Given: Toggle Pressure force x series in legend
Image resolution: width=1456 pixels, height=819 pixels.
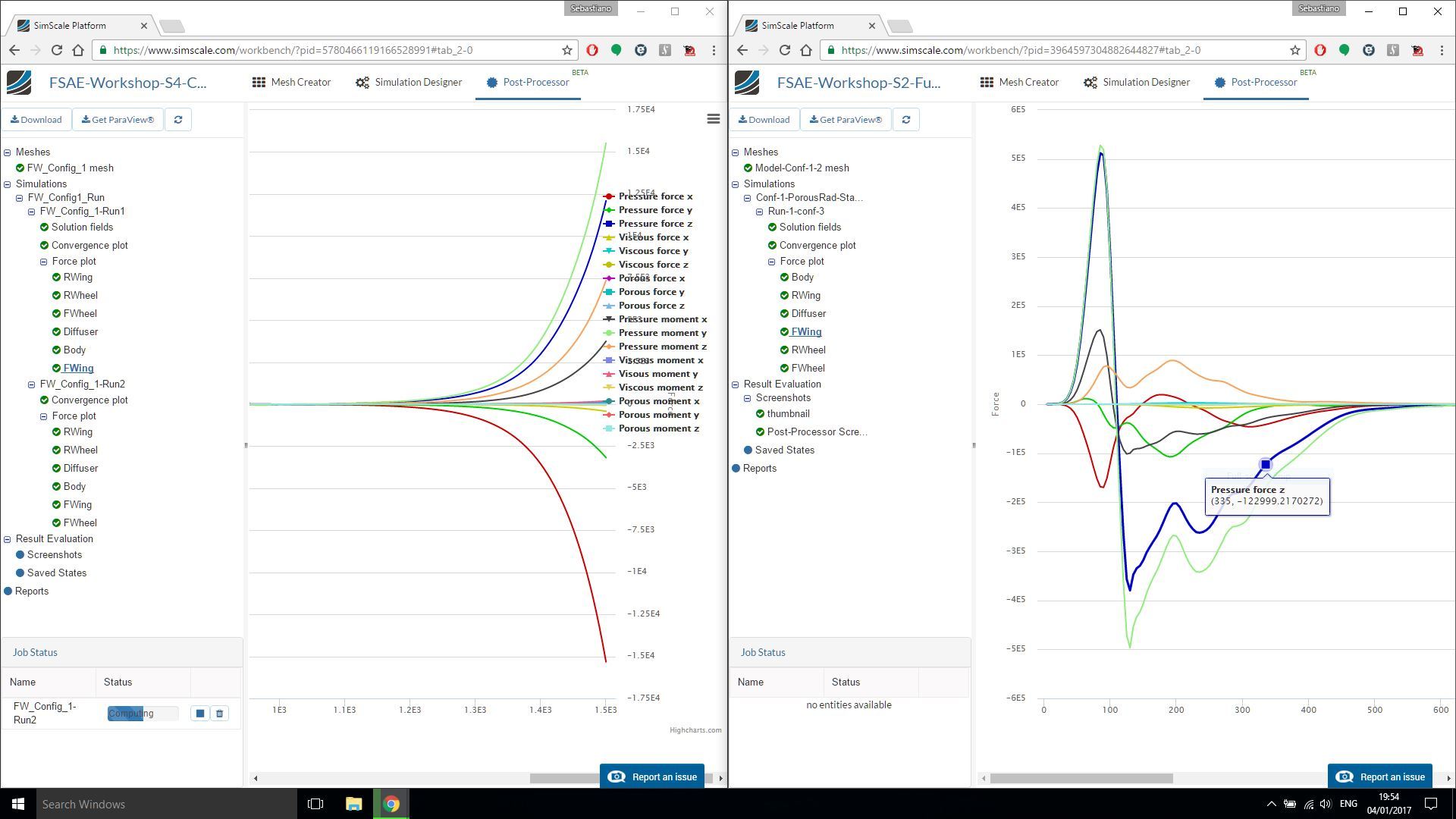Looking at the screenshot, I should 654,196.
